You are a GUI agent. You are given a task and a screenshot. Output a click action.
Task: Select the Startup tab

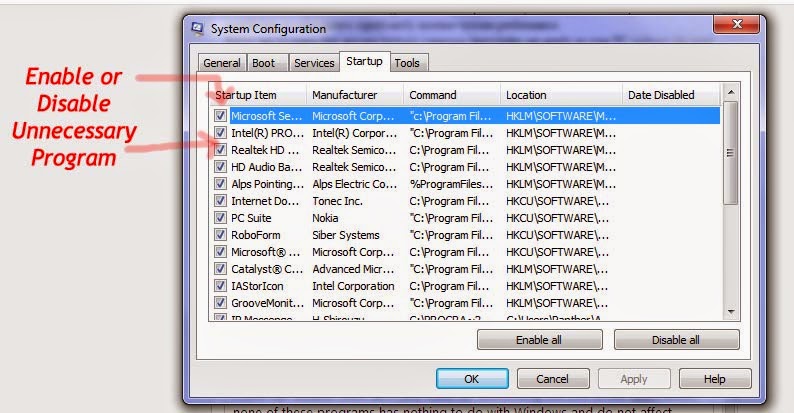pos(364,61)
